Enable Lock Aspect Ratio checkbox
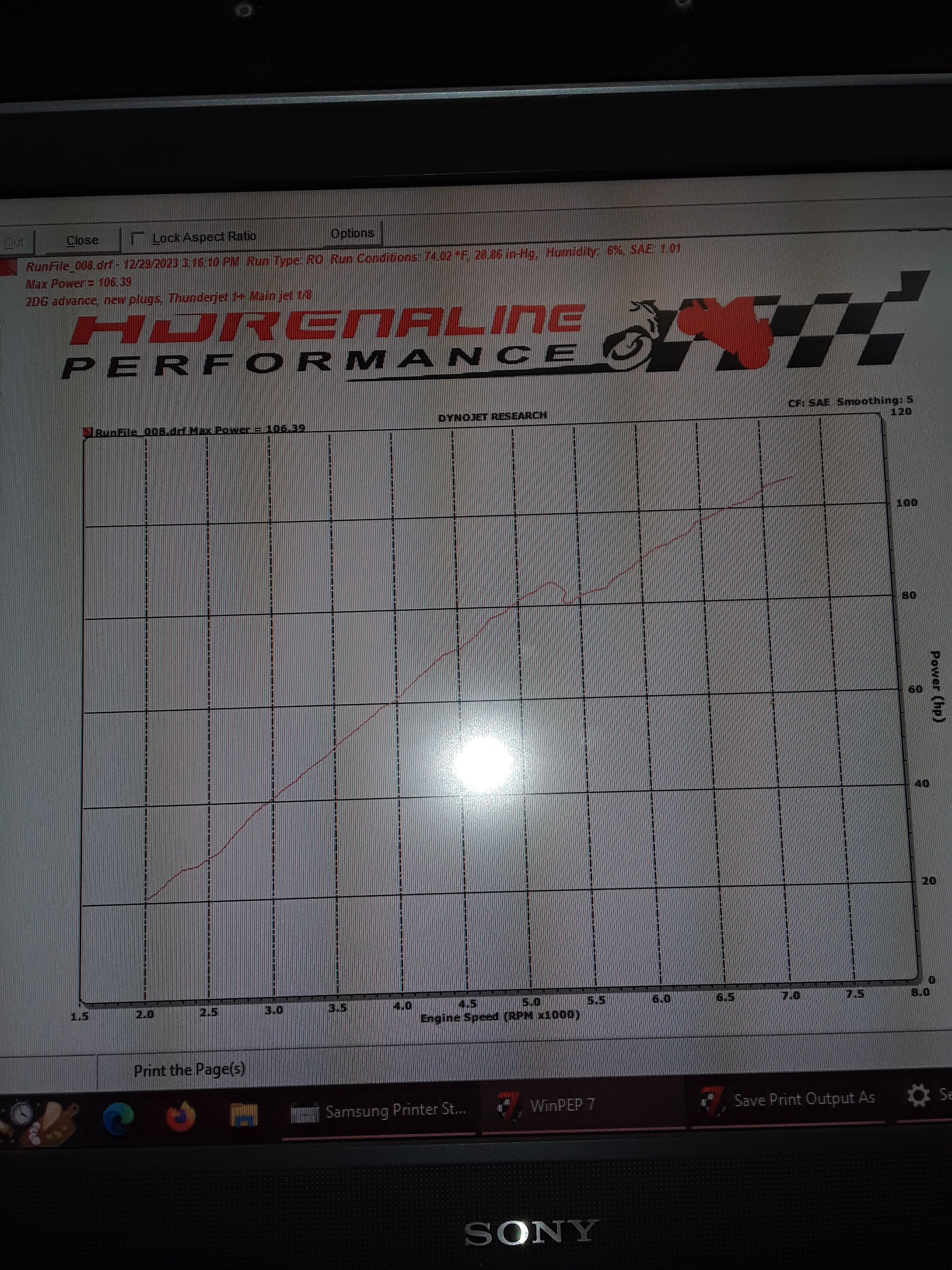Viewport: 952px width, 1270px height. click(138, 238)
